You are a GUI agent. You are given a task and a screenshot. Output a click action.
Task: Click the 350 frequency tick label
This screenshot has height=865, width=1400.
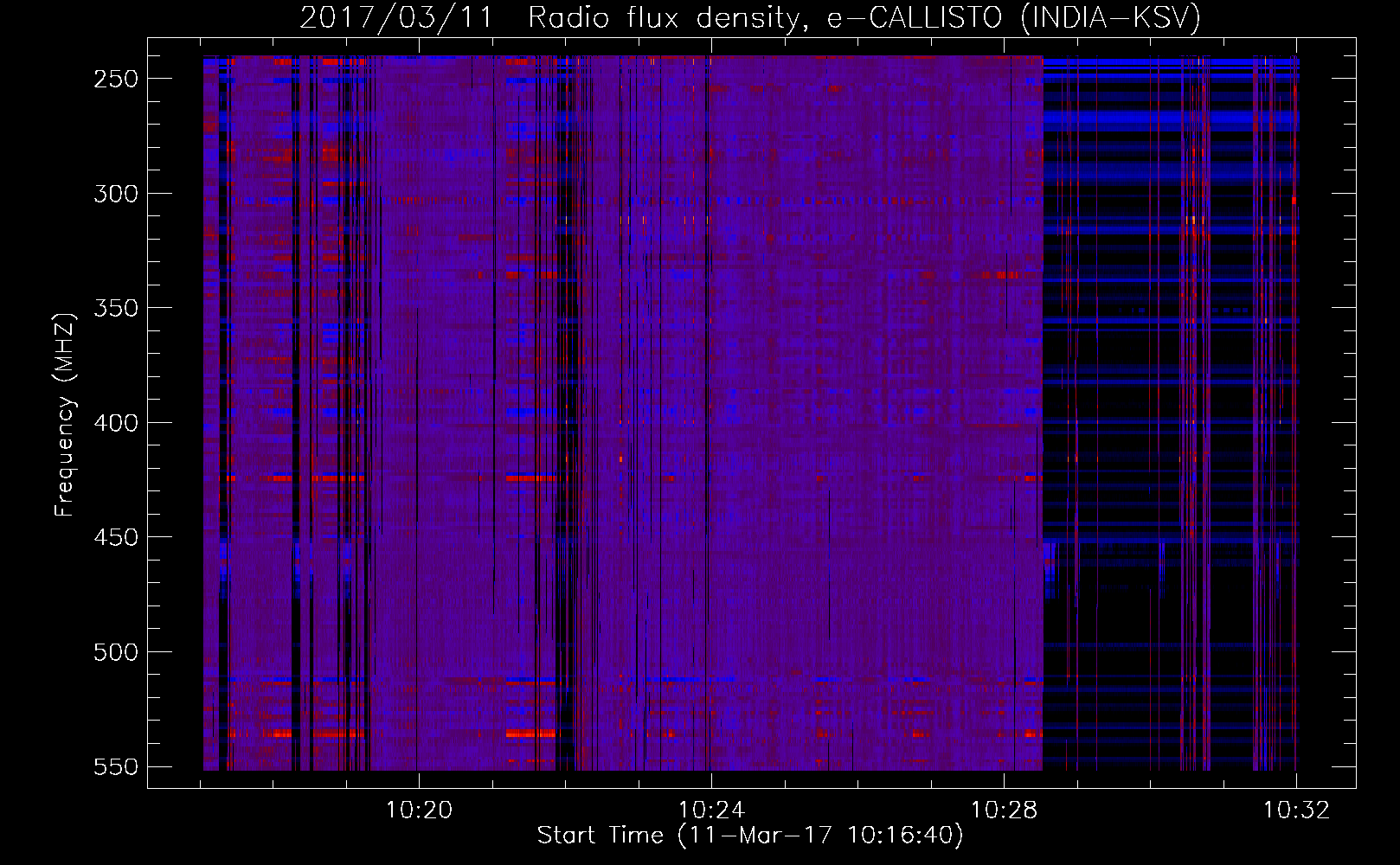(x=116, y=309)
